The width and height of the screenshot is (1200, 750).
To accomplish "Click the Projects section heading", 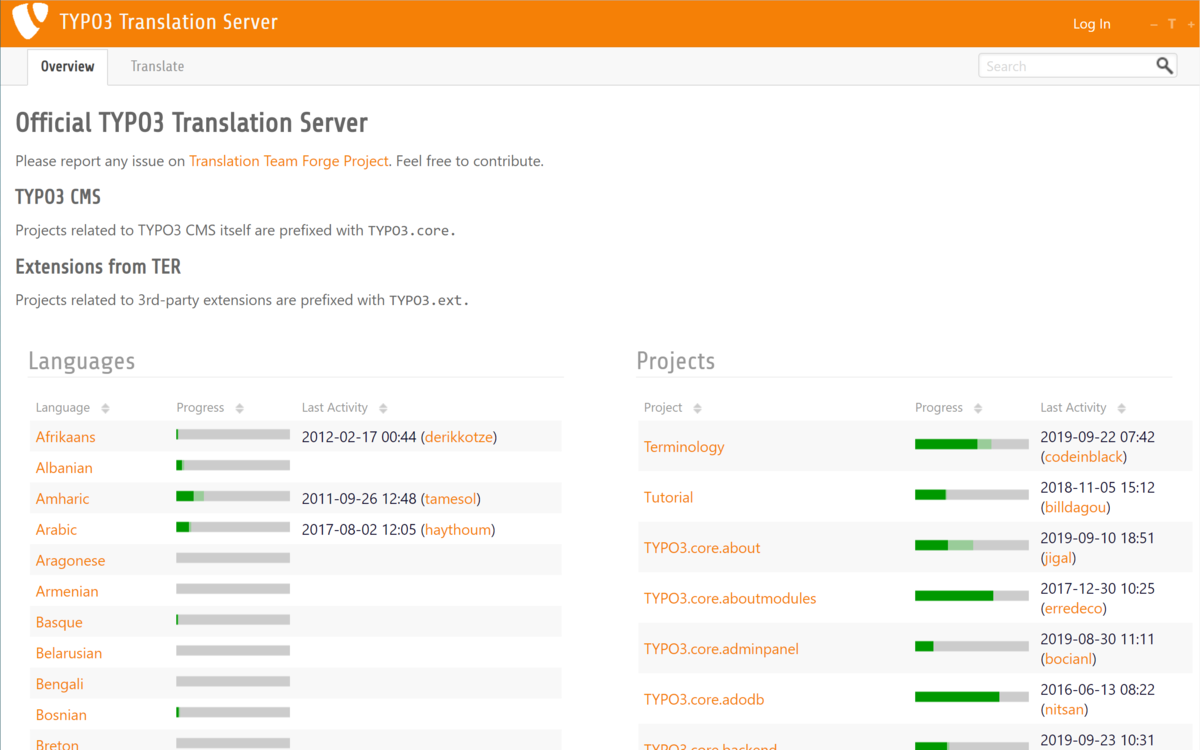I will pyautogui.click(x=676, y=361).
